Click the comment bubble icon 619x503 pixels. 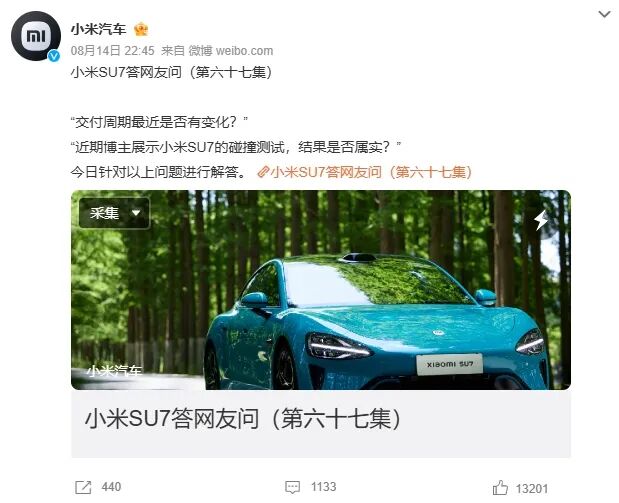click(x=293, y=487)
